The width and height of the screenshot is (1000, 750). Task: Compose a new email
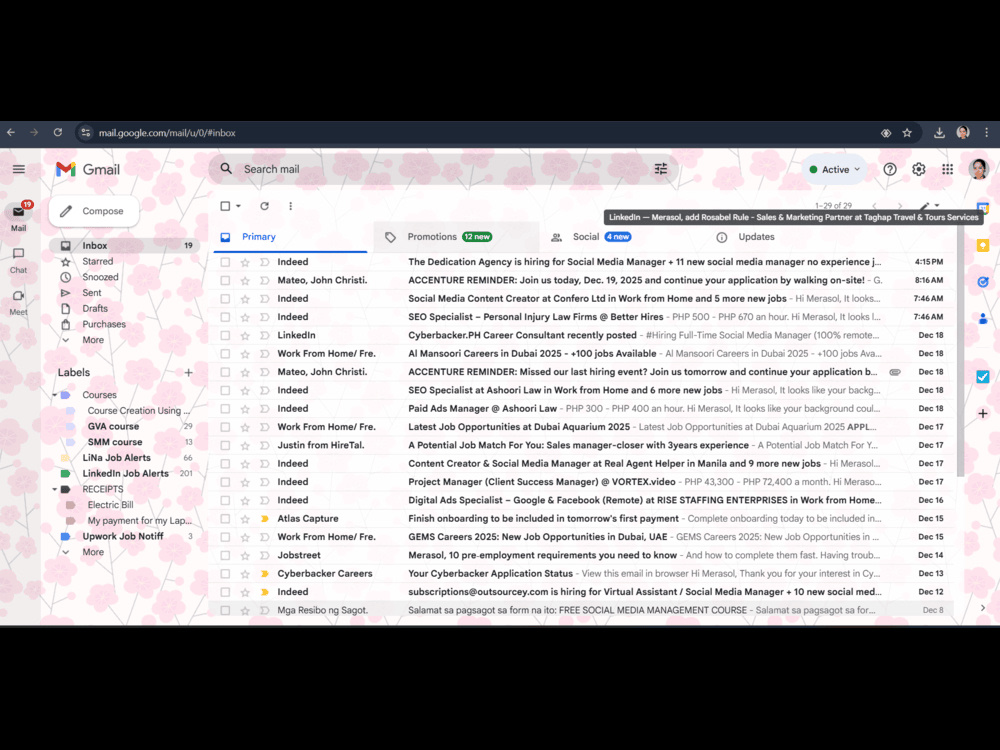point(94,211)
